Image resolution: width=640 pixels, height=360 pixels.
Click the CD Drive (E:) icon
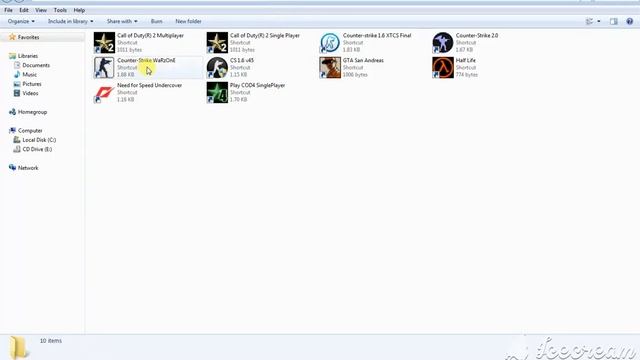point(17,149)
